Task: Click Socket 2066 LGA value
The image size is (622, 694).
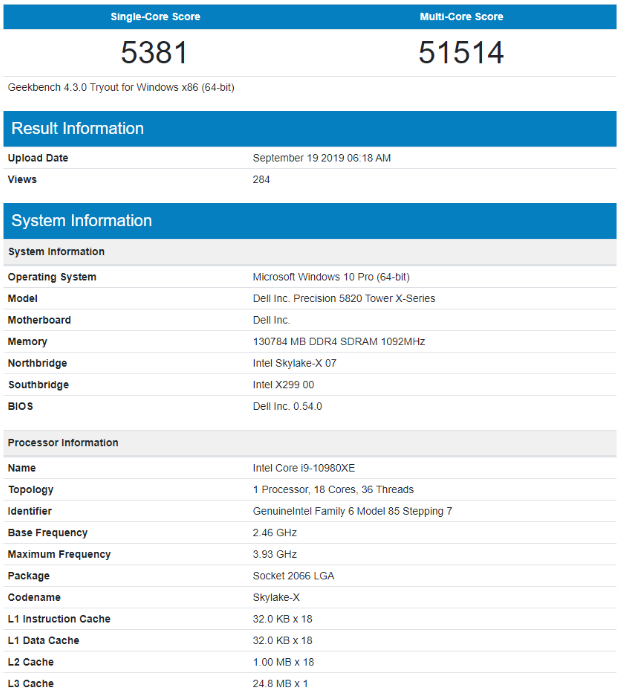Action: pos(294,576)
